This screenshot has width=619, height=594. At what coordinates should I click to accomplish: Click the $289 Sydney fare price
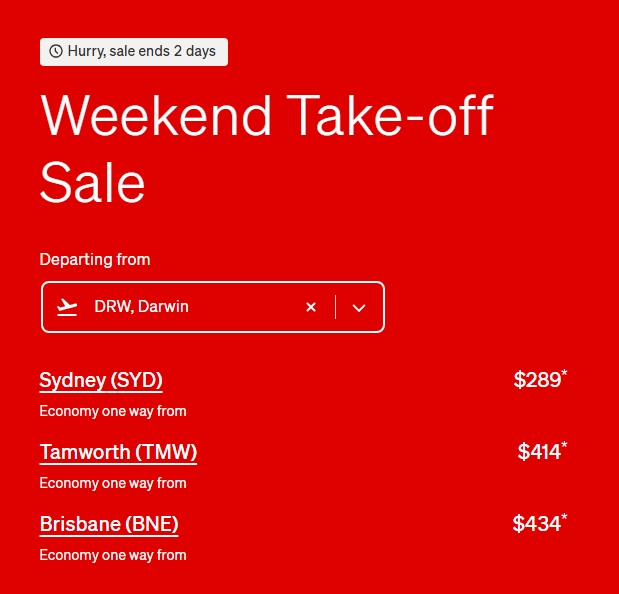537,380
